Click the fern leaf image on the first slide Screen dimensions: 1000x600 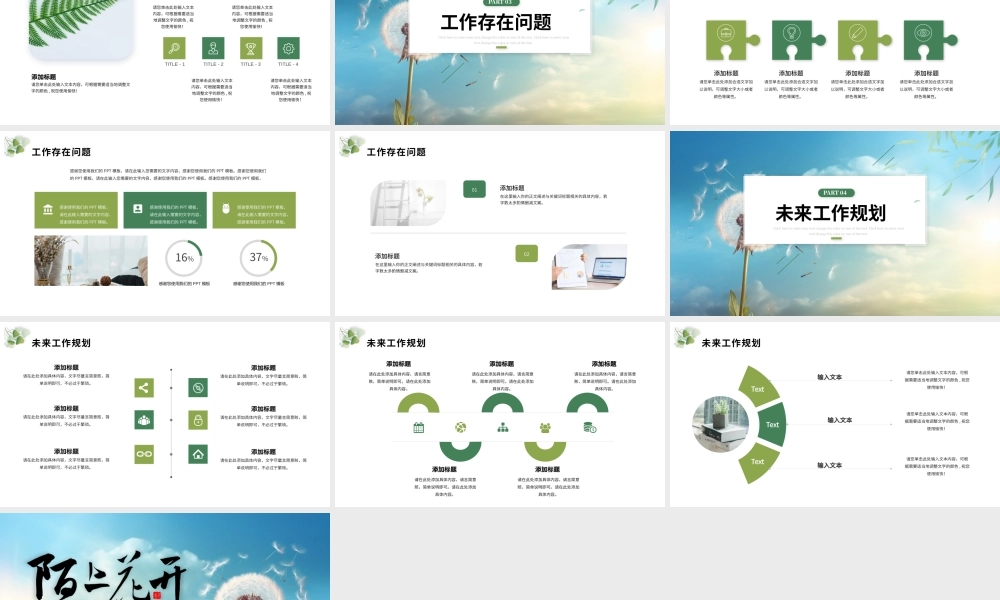81,29
